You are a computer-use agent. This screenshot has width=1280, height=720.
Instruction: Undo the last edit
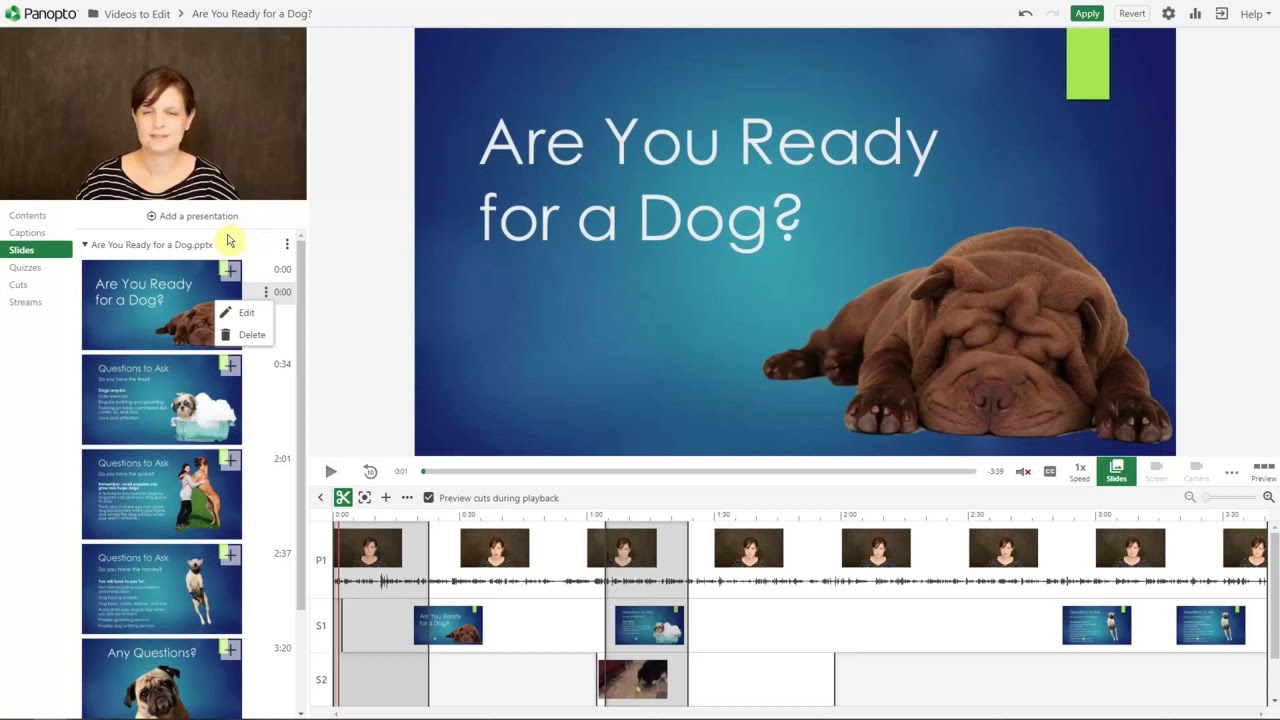(1025, 14)
